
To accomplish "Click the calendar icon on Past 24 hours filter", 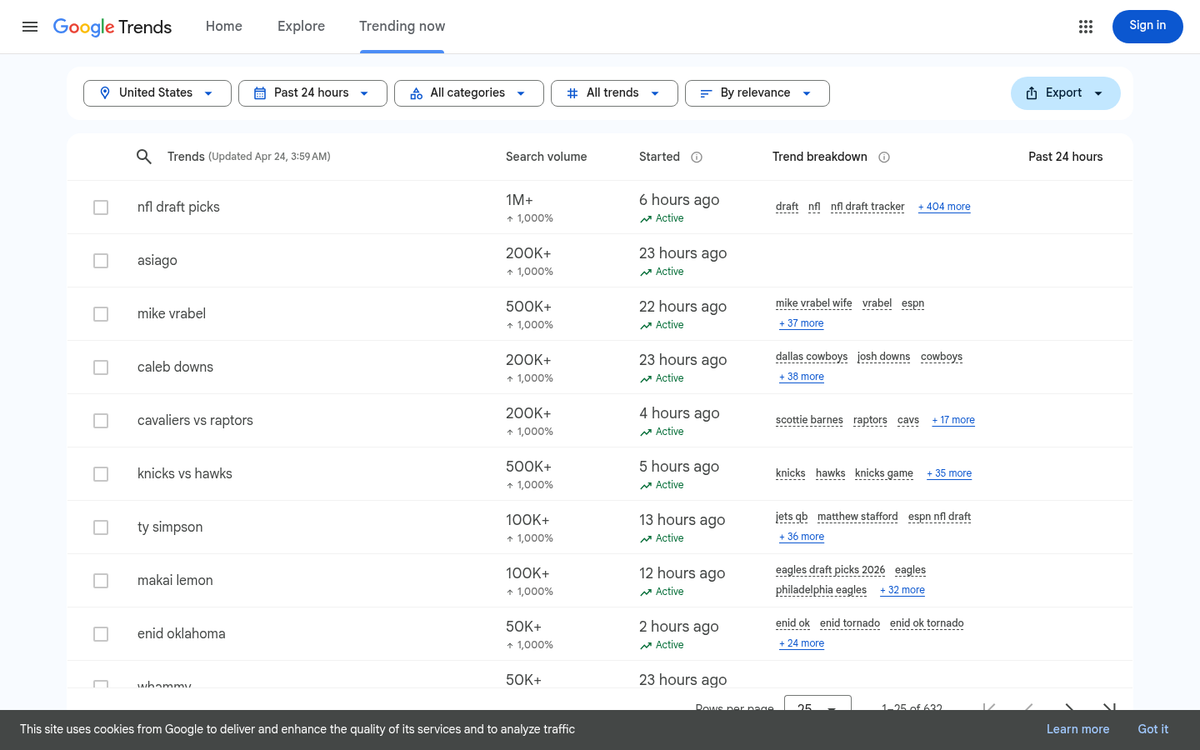I will [261, 92].
